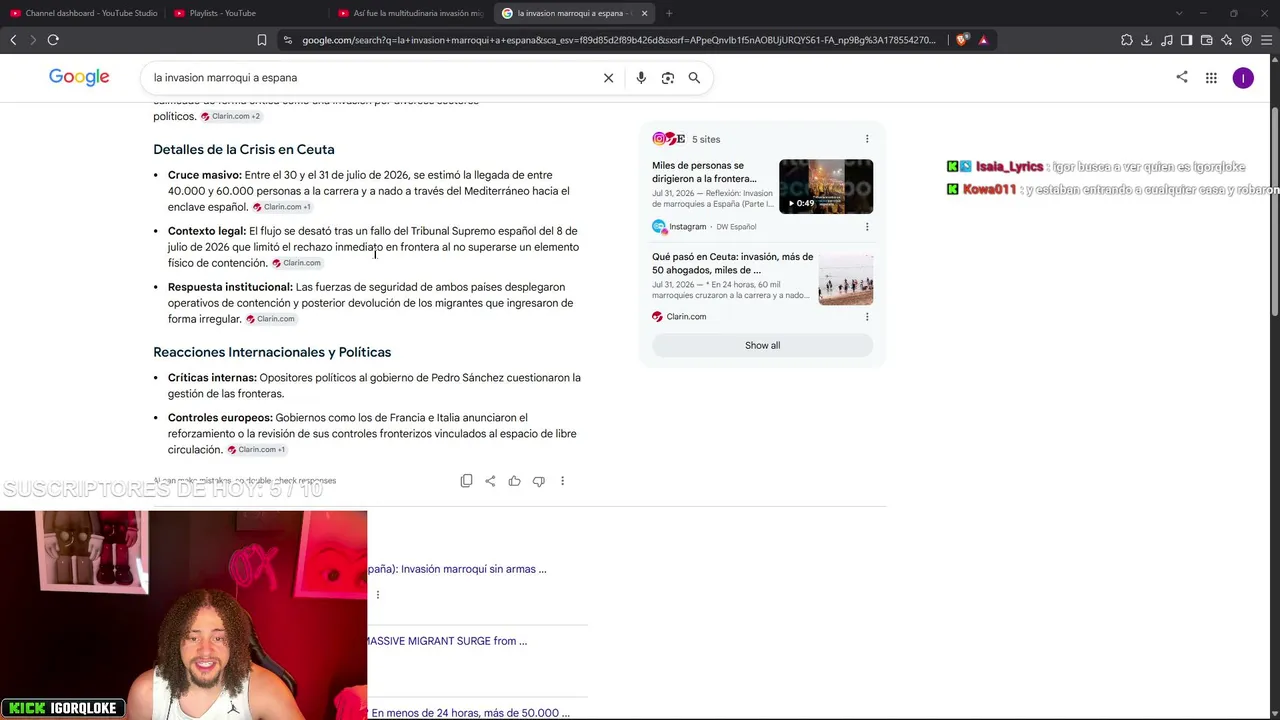1280x720 pixels.
Task: Open Clarin.com chip after 'físico de contención'
Action: pyautogui.click(x=297, y=263)
